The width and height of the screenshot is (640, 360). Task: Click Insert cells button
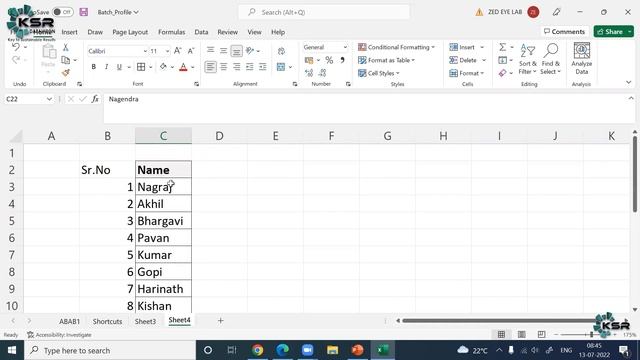[462, 47]
